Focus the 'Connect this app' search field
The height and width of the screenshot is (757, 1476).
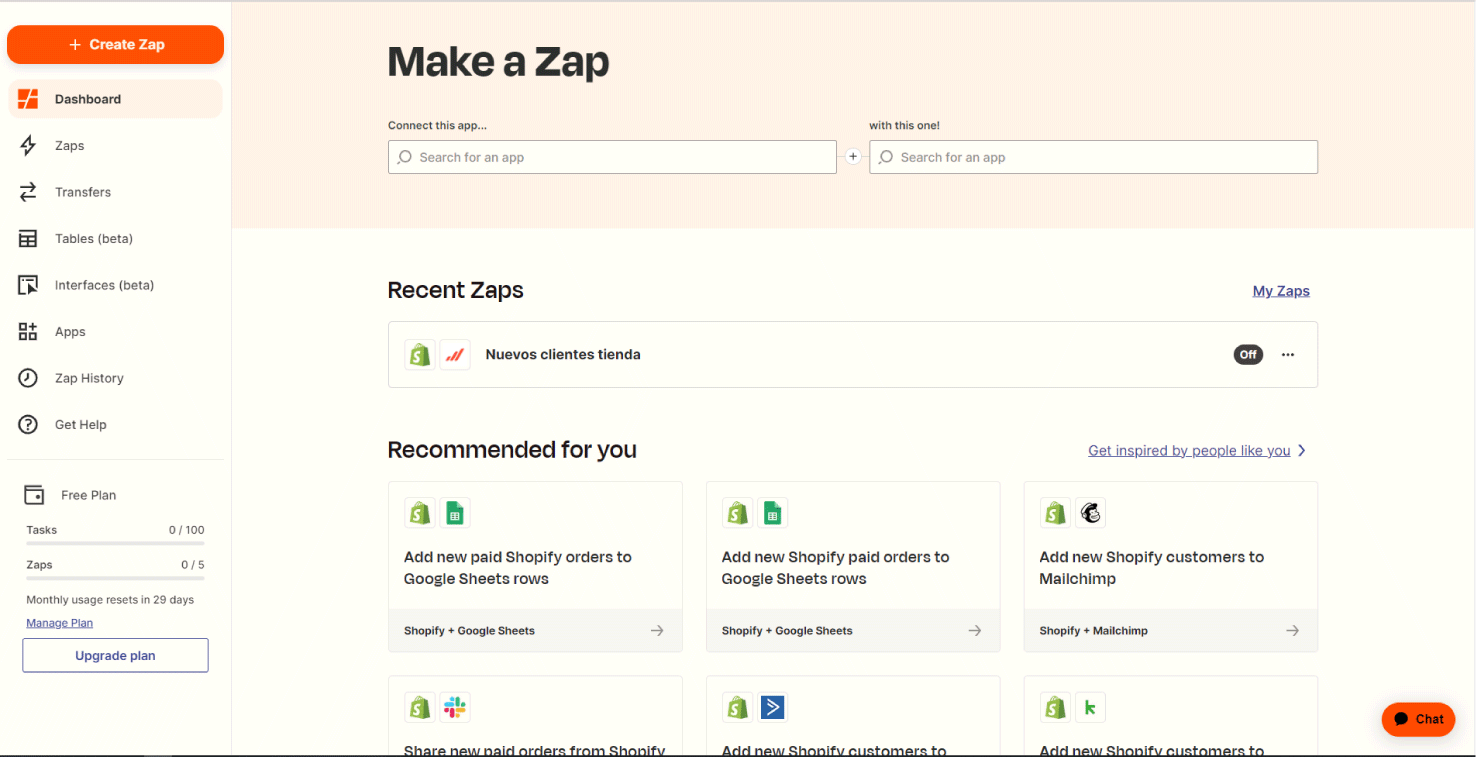[612, 157]
